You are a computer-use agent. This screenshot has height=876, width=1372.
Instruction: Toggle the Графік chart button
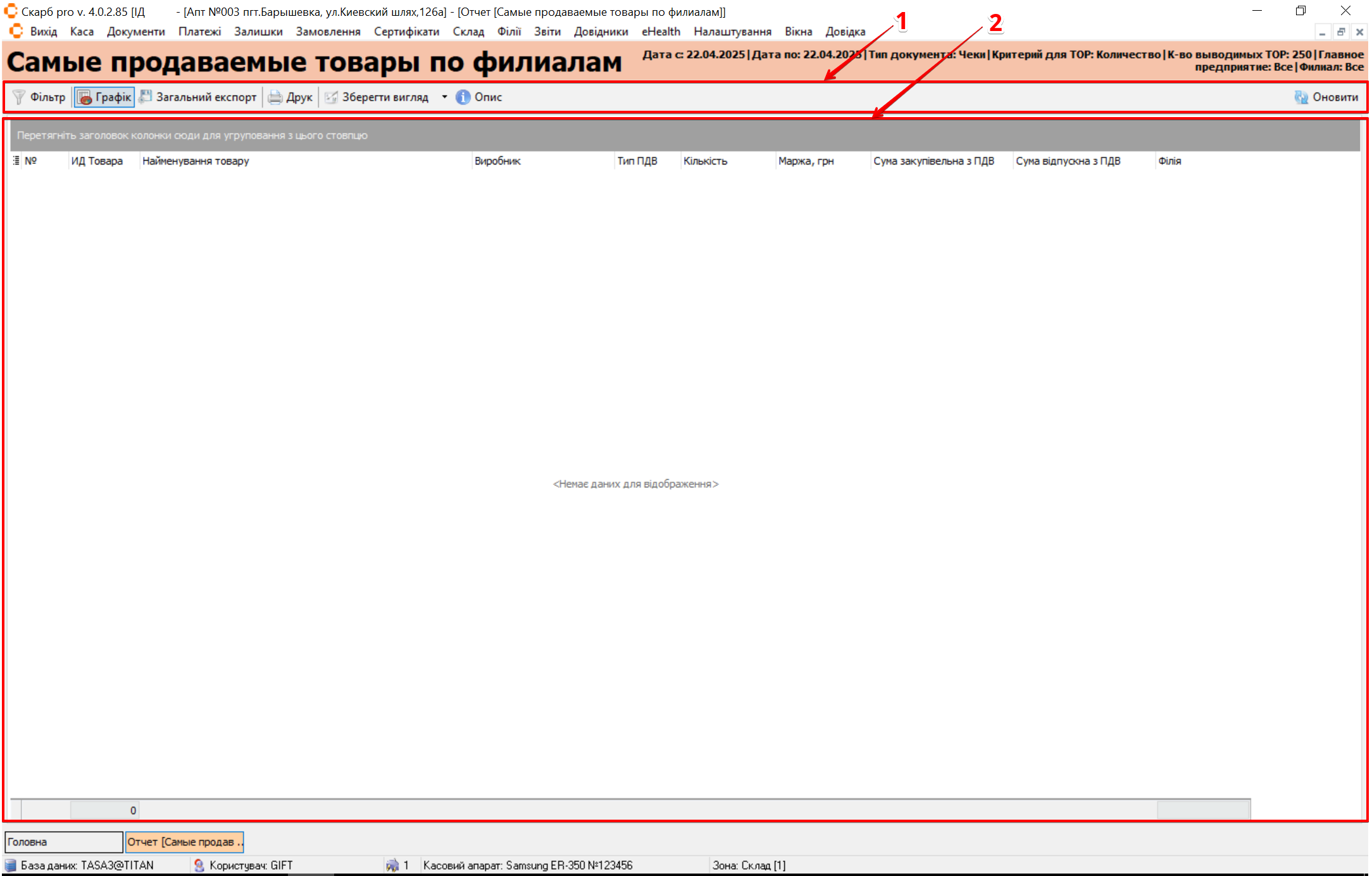104,97
